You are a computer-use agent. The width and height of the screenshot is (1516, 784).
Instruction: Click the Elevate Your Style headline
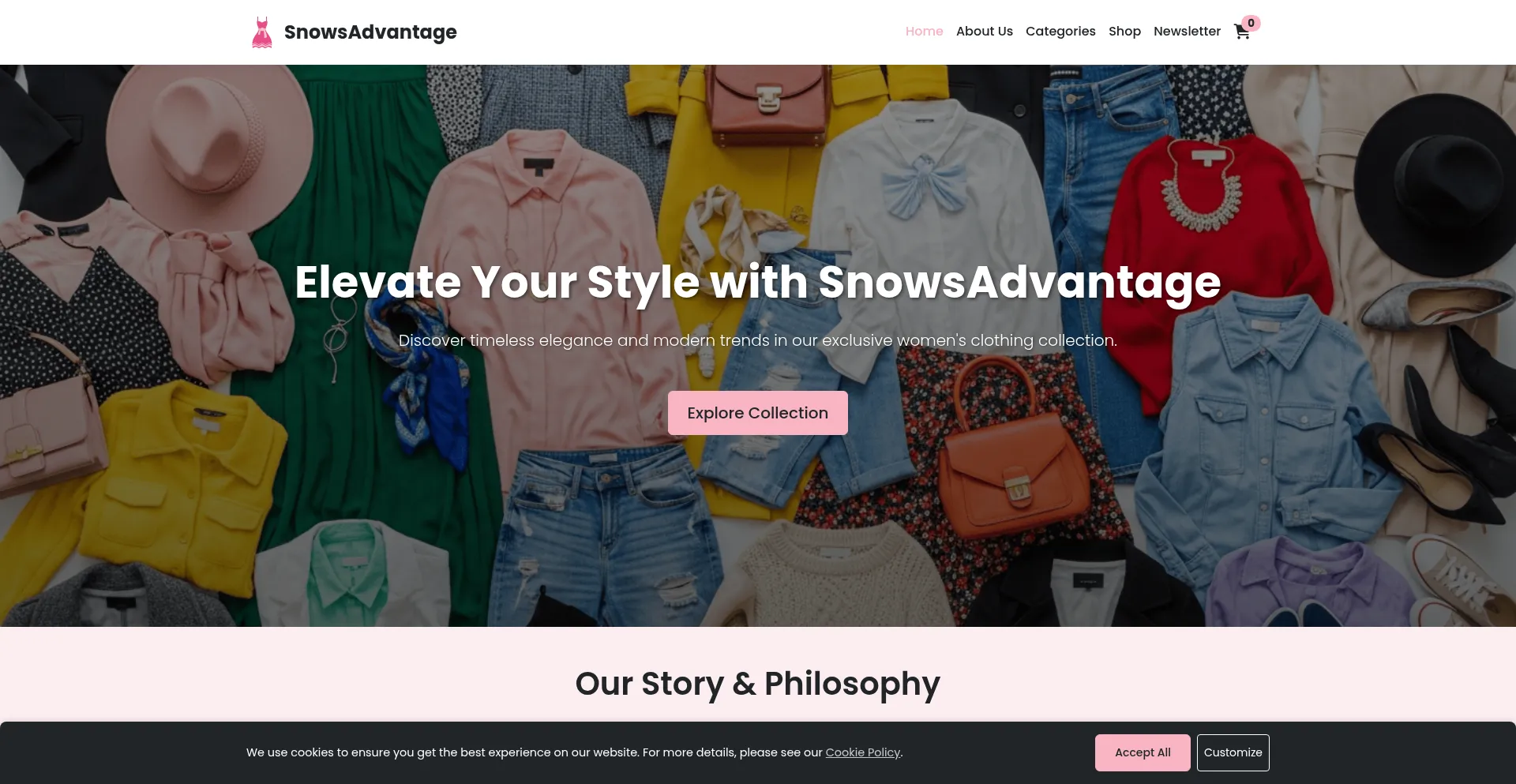758,283
